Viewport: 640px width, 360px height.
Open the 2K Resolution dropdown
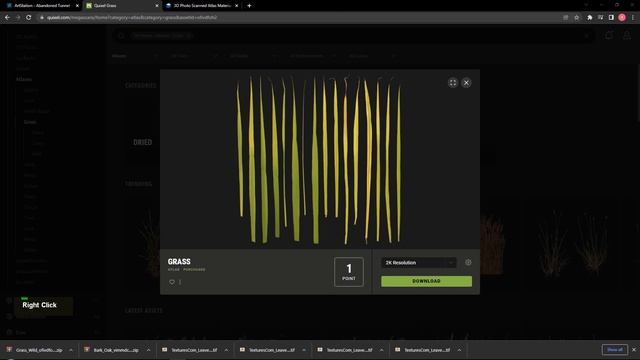(x=419, y=262)
